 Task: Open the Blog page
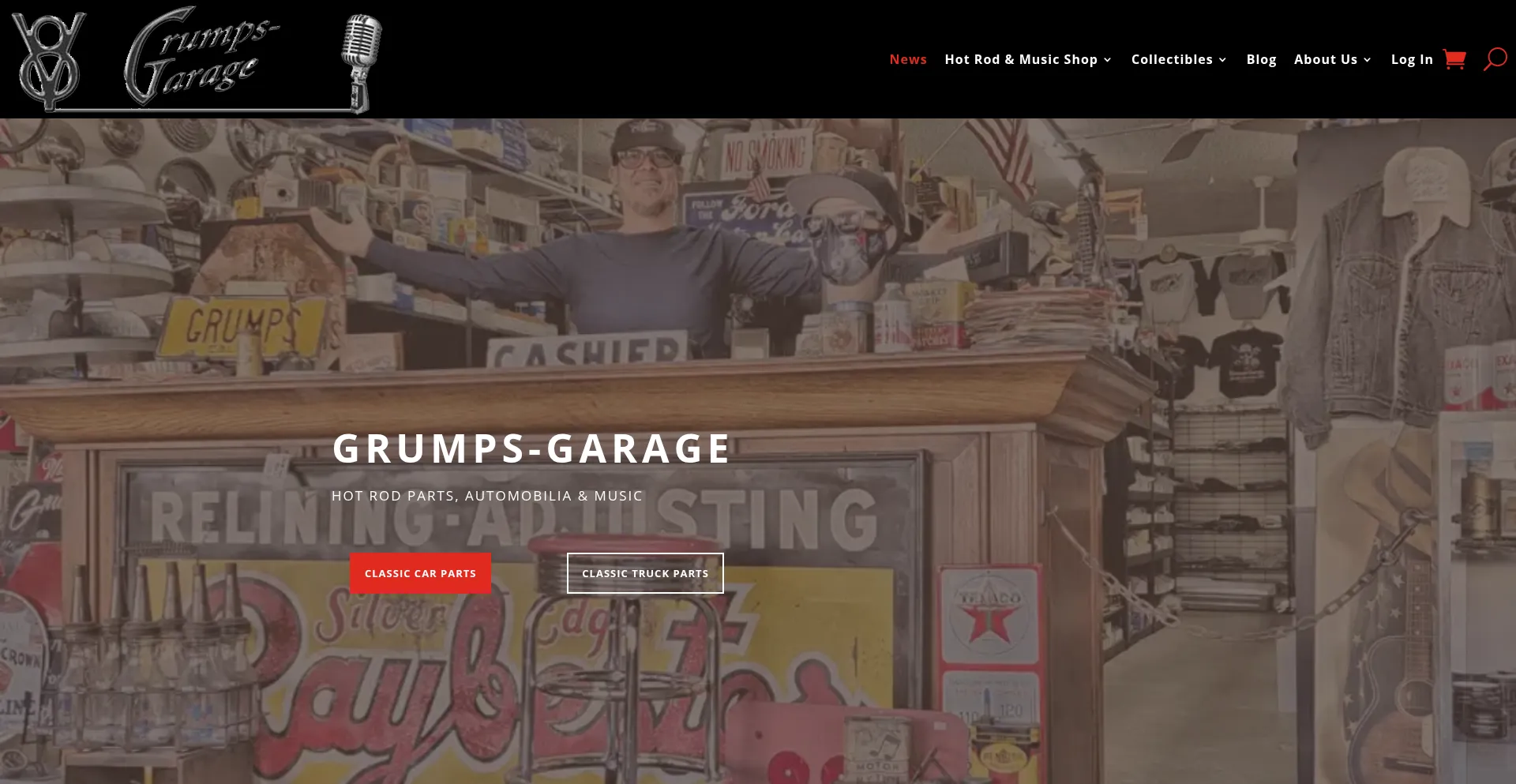tap(1261, 59)
